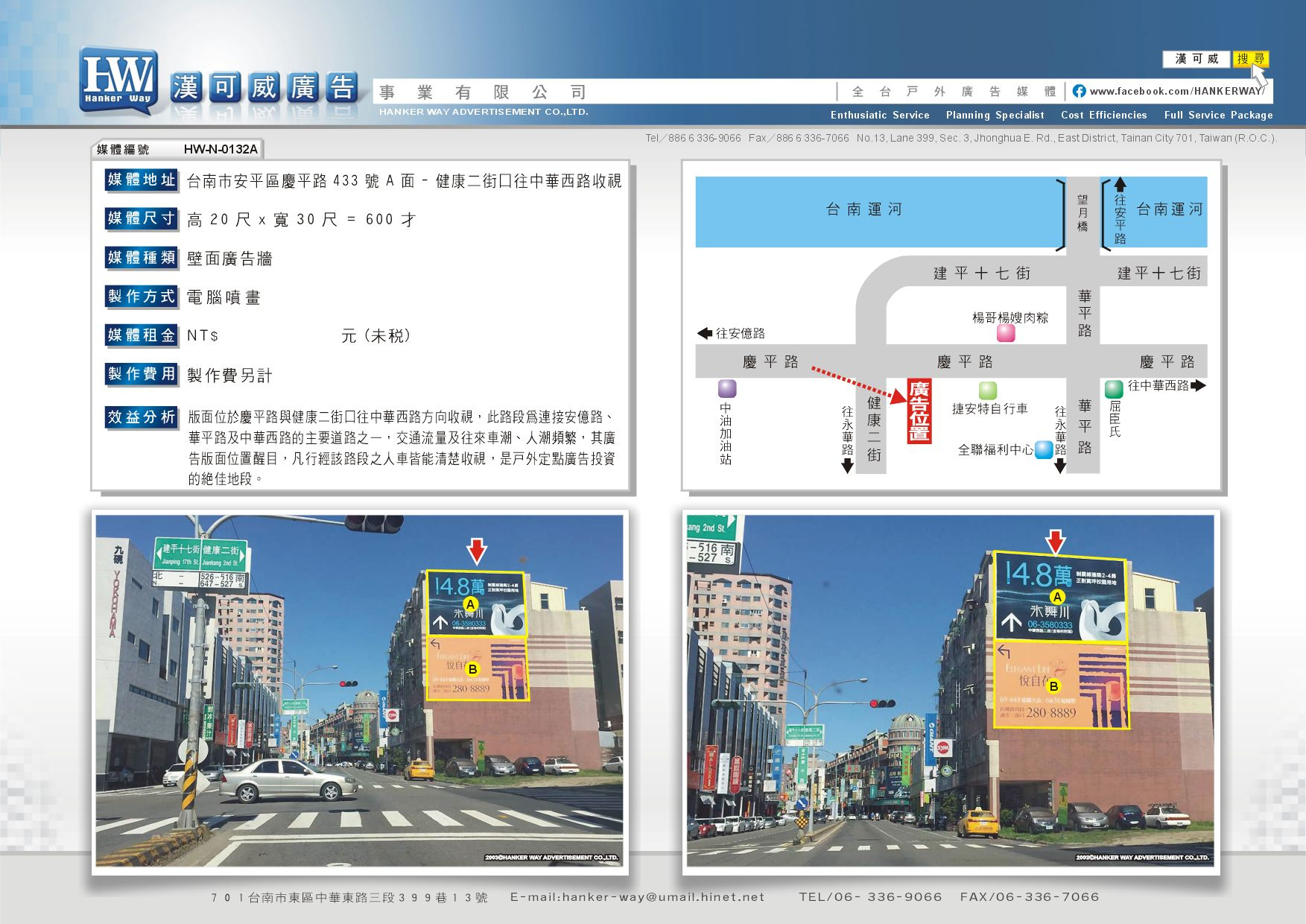Screen dimensions: 1306x924
Task: Open www.facebook.com/HANKERWAY link
Action: (x=1176, y=91)
